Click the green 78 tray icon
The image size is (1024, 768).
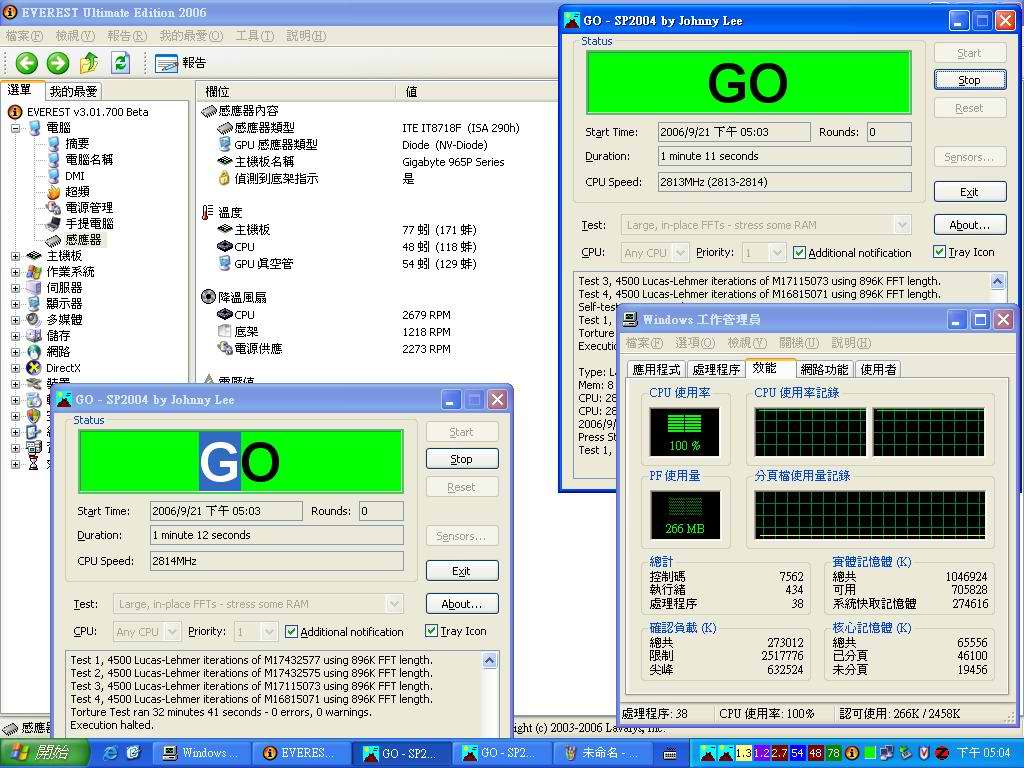click(x=833, y=753)
